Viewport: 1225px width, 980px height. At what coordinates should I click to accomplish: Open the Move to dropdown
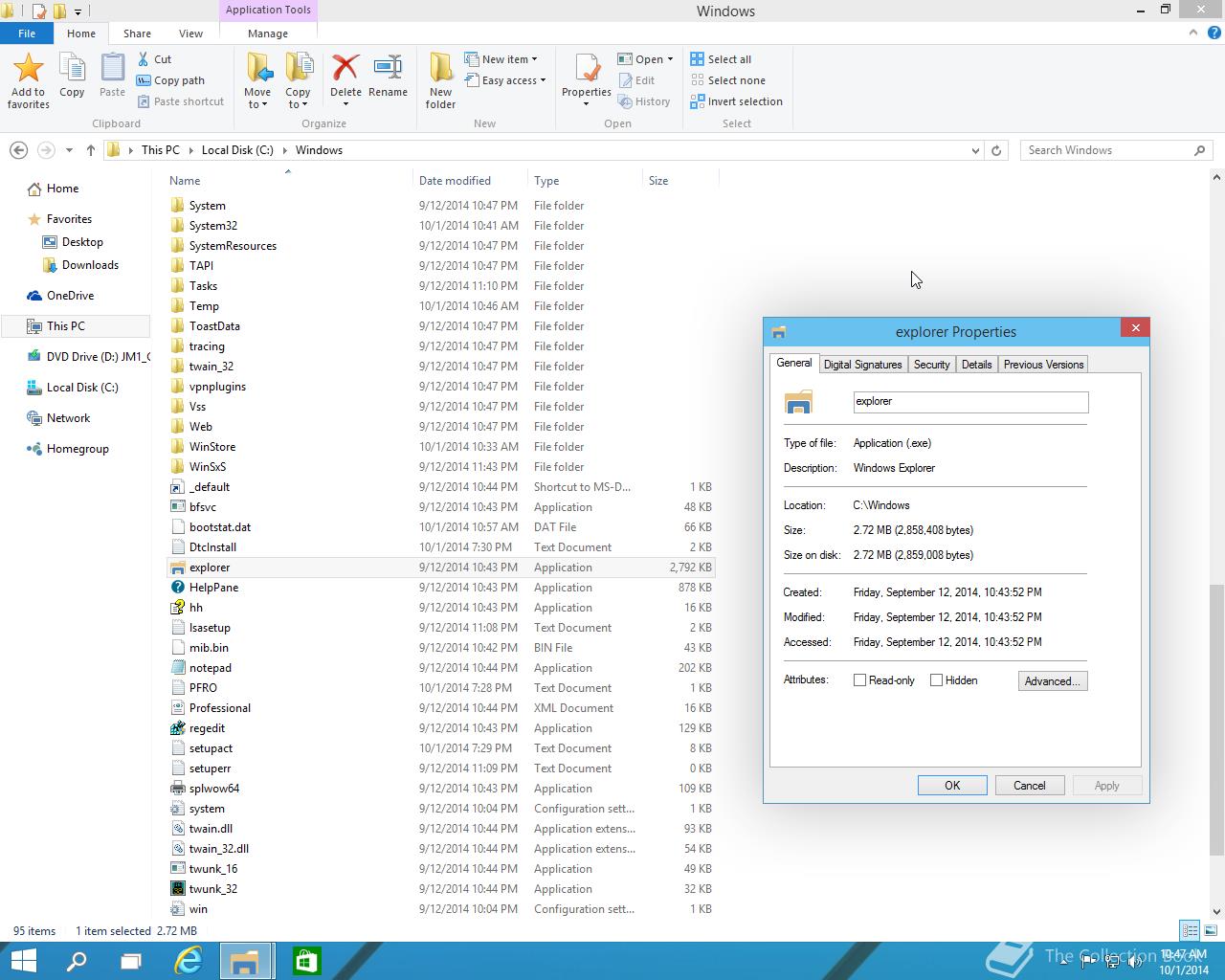tap(257, 99)
